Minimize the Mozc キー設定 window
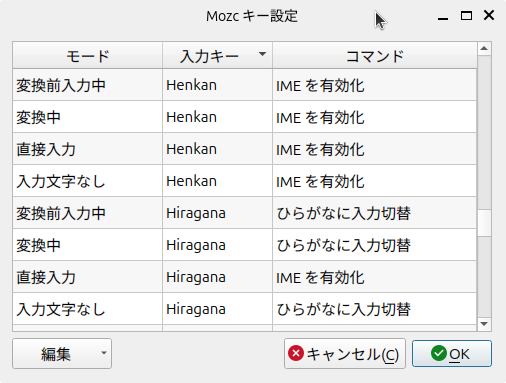Viewport: 506px width, 383px height. coord(443,16)
